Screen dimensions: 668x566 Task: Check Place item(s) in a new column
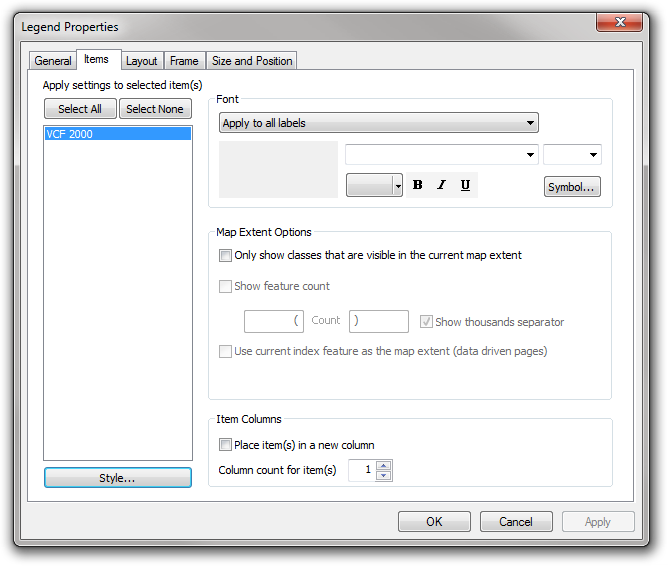(225, 445)
